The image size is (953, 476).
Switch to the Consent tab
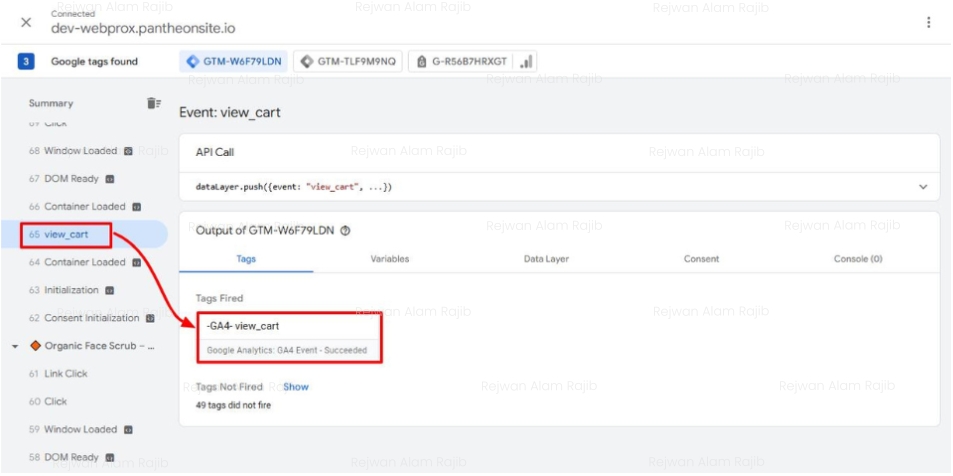click(x=701, y=259)
